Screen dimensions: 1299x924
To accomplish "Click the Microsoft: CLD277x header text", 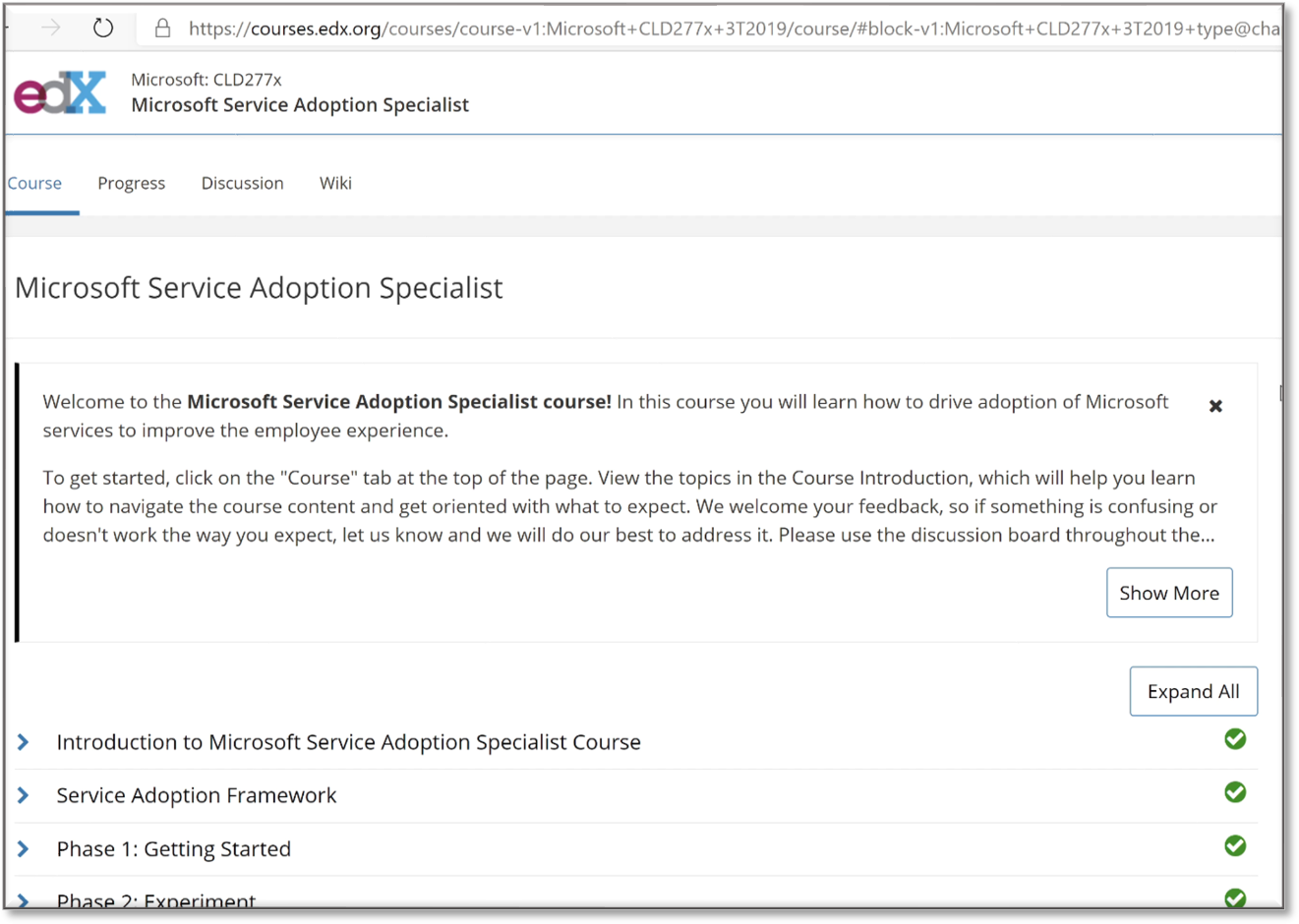I will [207, 80].
